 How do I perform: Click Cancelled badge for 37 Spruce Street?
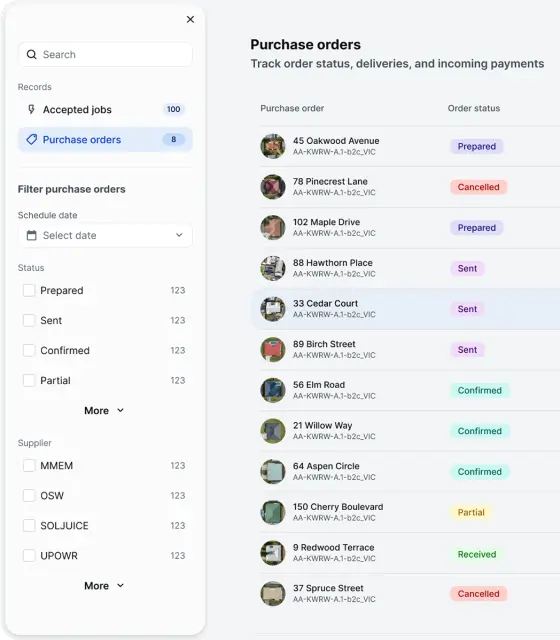pyautogui.click(x=478, y=593)
